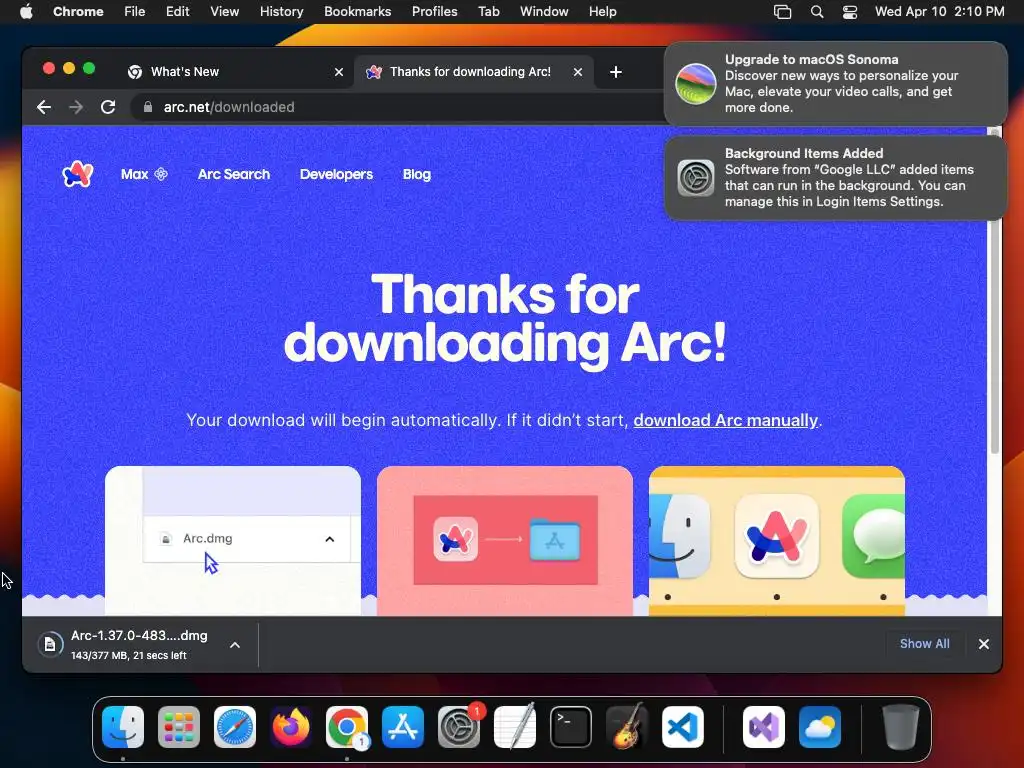Open the Window menu
Viewport: 1024px width, 768px height.
tap(544, 11)
